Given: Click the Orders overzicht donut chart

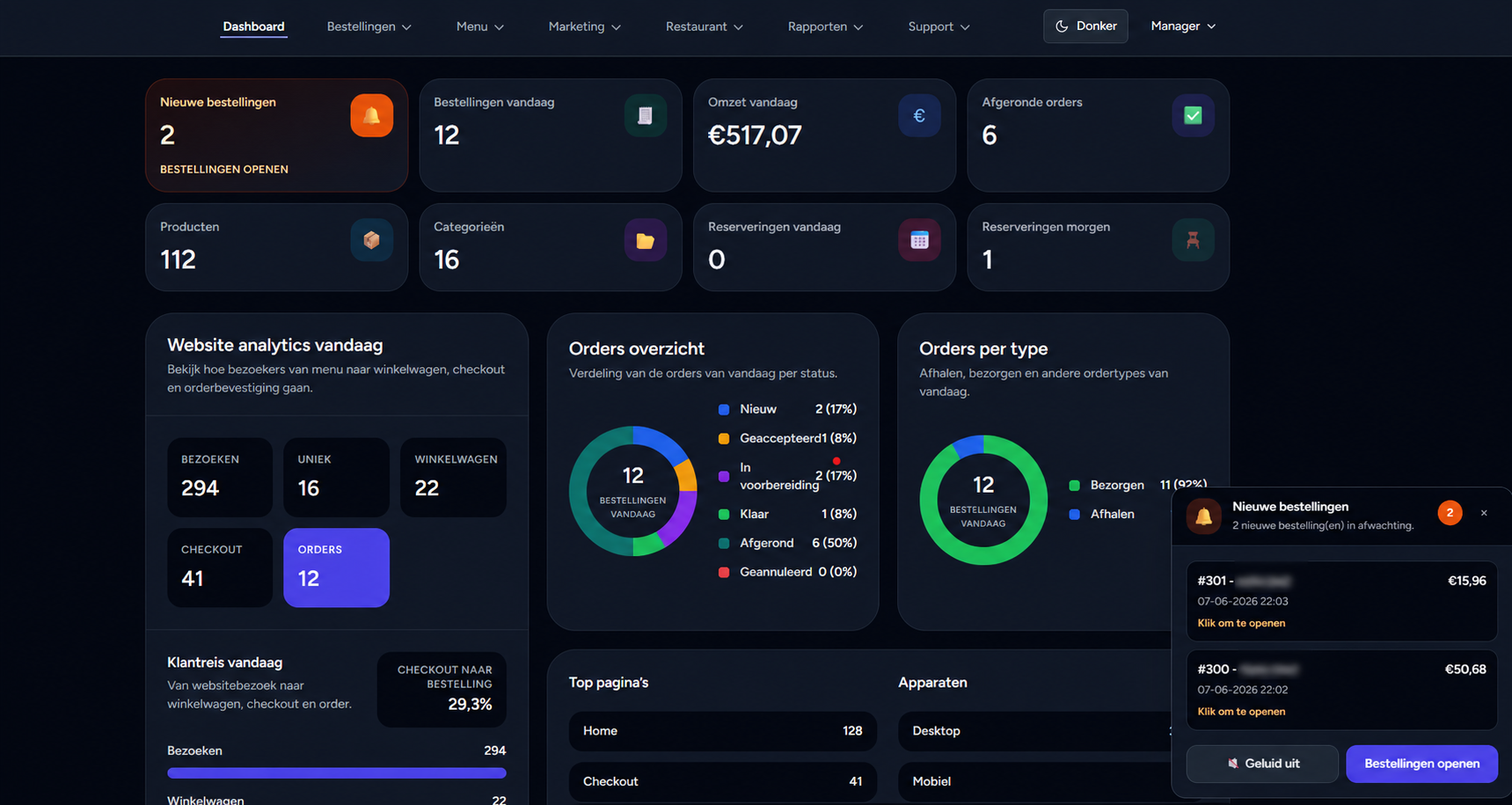Looking at the screenshot, I should pyautogui.click(x=633, y=491).
